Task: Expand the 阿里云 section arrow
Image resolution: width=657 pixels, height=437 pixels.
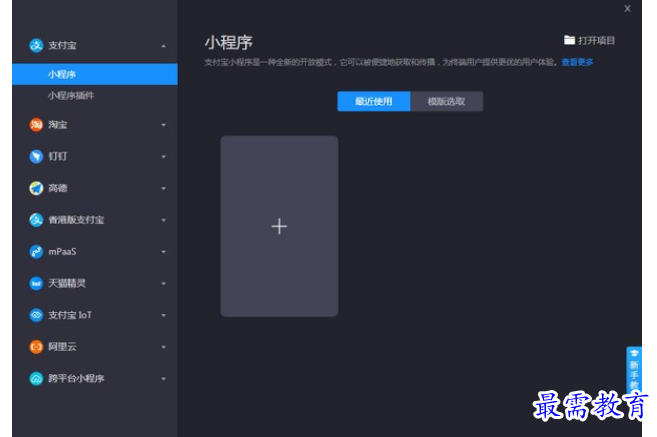Action: (x=164, y=347)
